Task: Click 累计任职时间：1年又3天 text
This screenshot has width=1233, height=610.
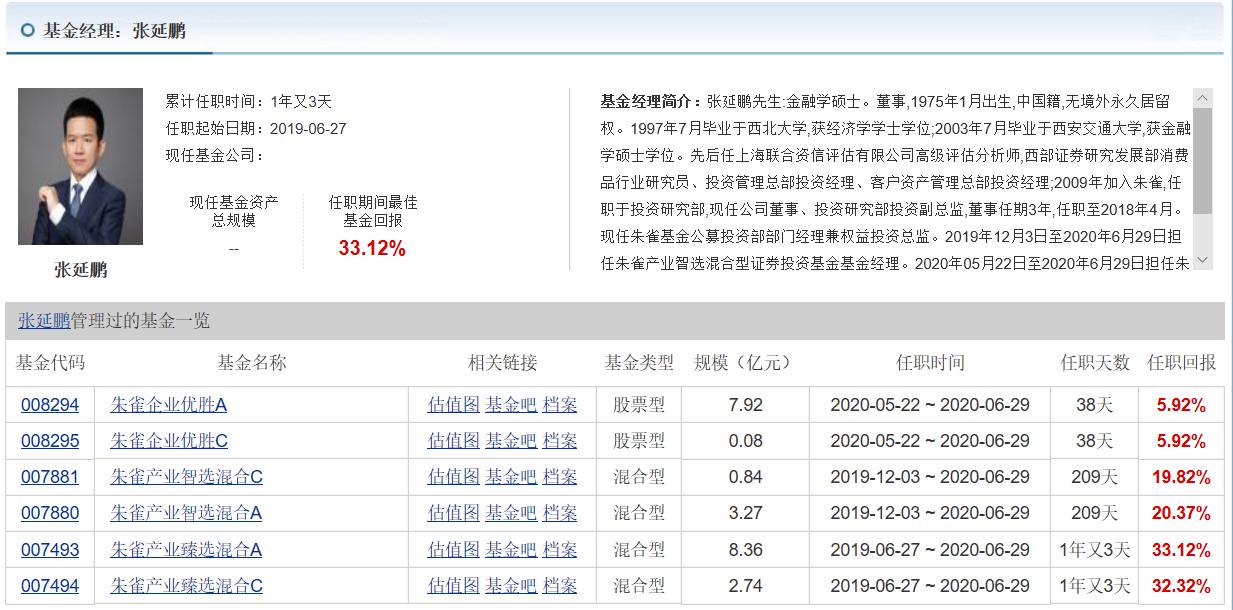Action: click(248, 101)
